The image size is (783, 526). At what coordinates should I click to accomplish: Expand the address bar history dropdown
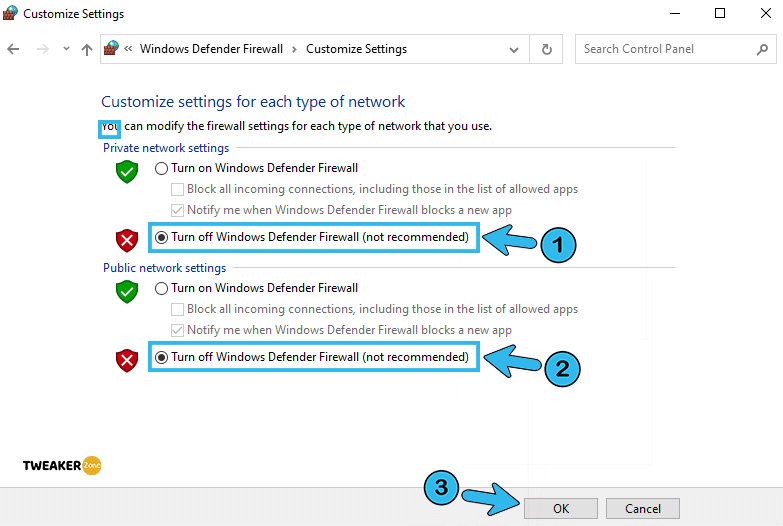point(514,49)
